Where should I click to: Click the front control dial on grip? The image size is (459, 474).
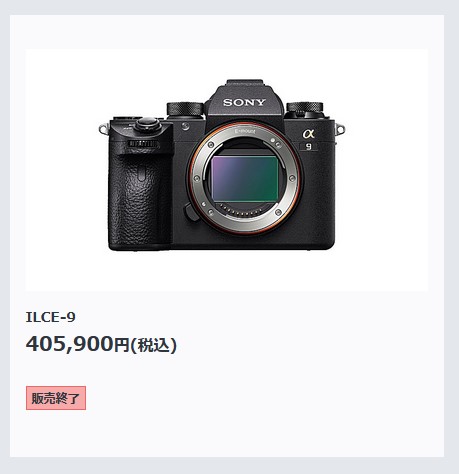click(x=143, y=144)
